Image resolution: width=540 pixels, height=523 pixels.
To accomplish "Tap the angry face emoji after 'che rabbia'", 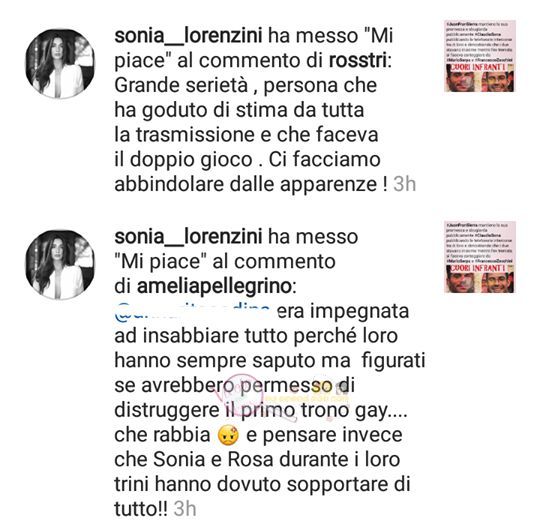I will click(228, 436).
